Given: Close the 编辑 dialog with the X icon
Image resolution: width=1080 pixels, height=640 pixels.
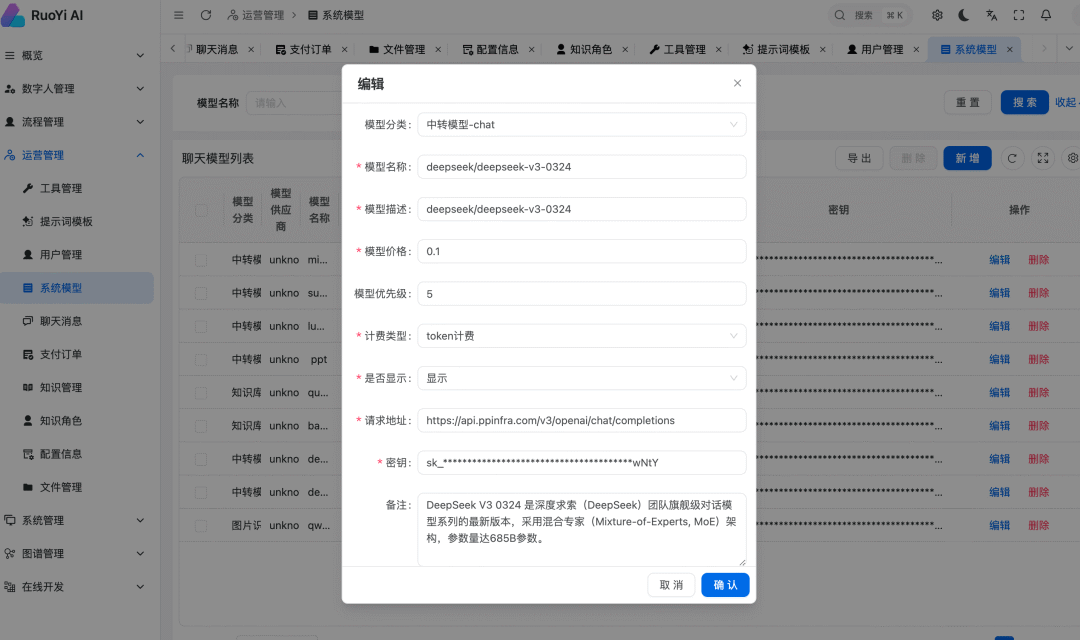Looking at the screenshot, I should (x=737, y=83).
